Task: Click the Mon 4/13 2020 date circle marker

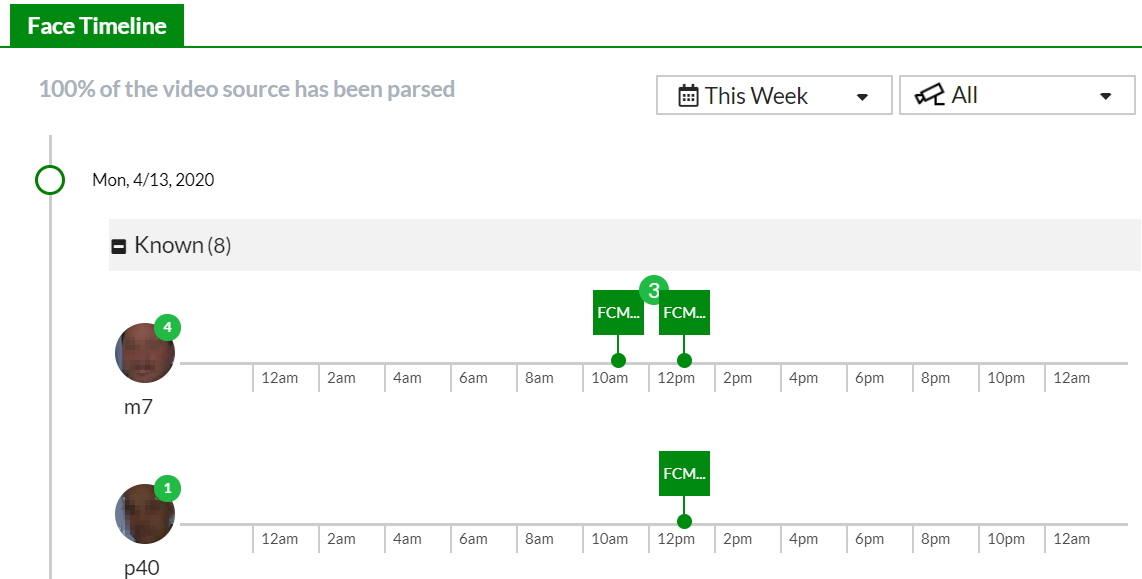Action: (x=50, y=180)
